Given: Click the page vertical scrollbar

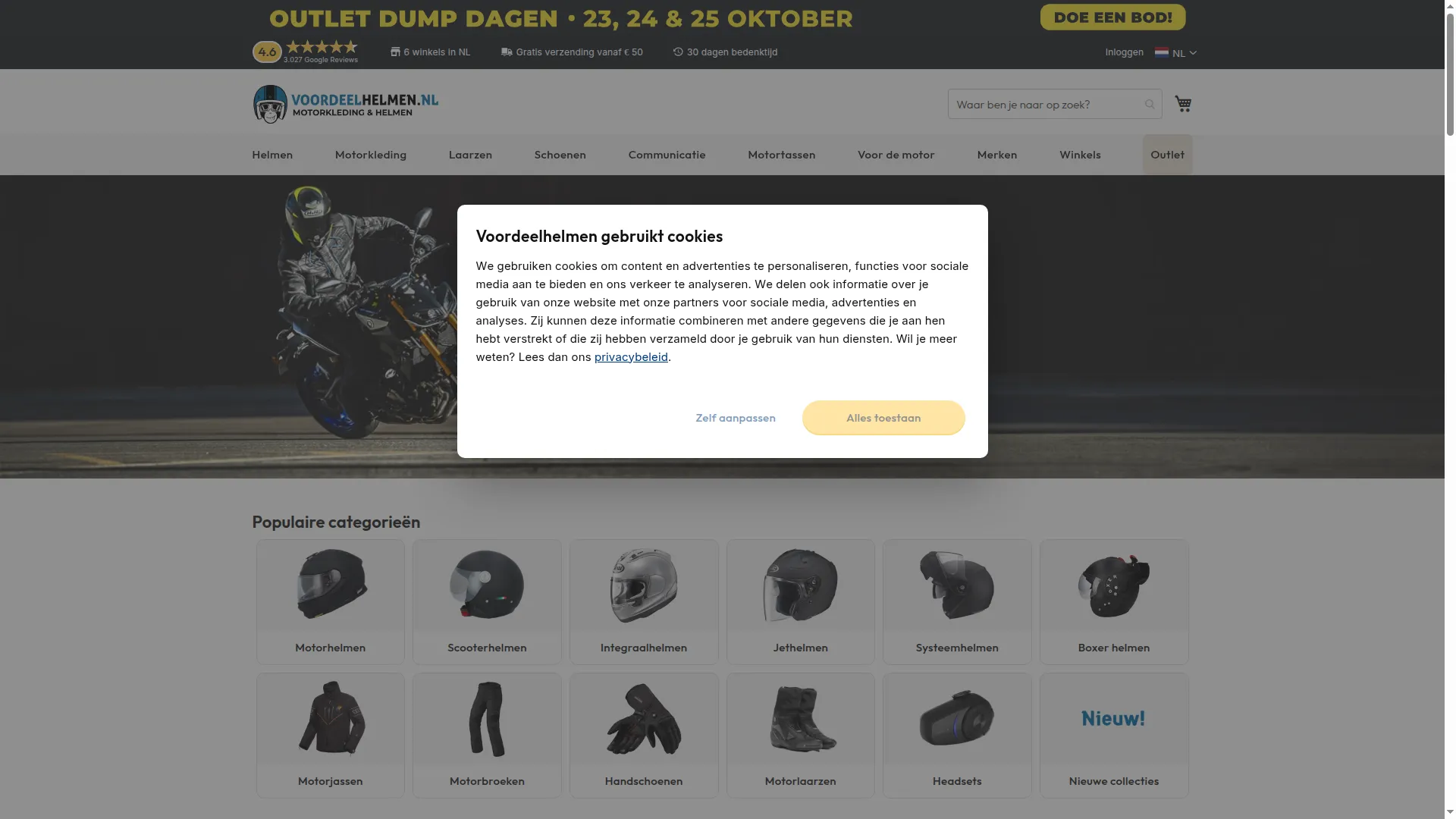Looking at the screenshot, I should (1450, 409).
